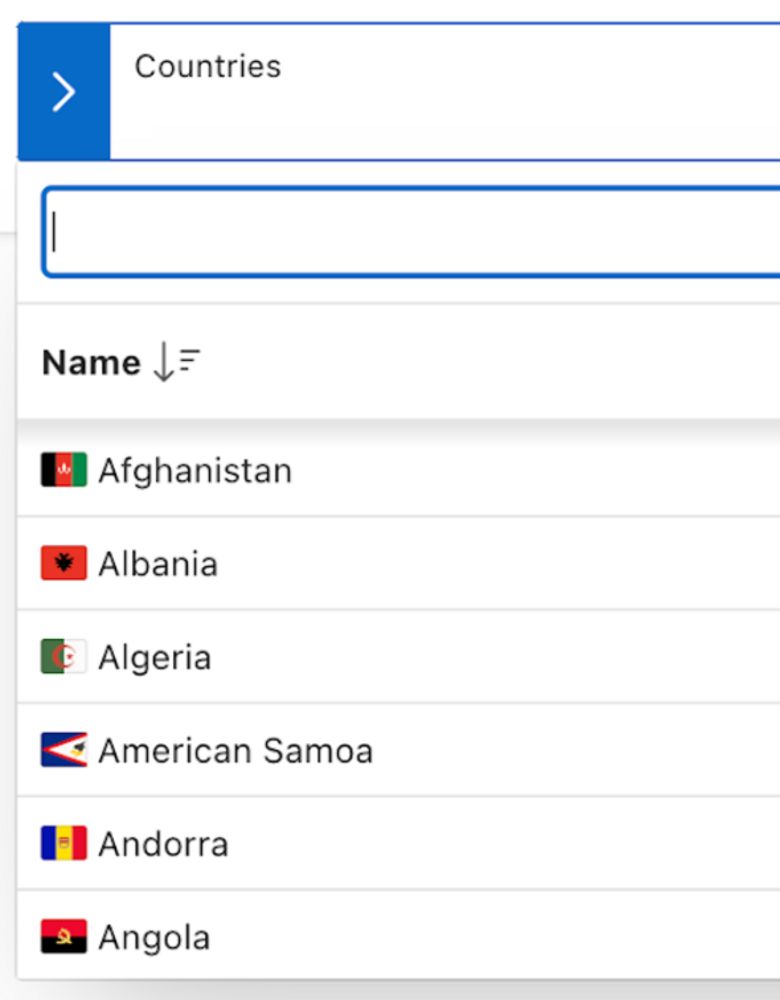The height and width of the screenshot is (1000, 780).
Task: Choose the Andorra option
Action: click(399, 842)
